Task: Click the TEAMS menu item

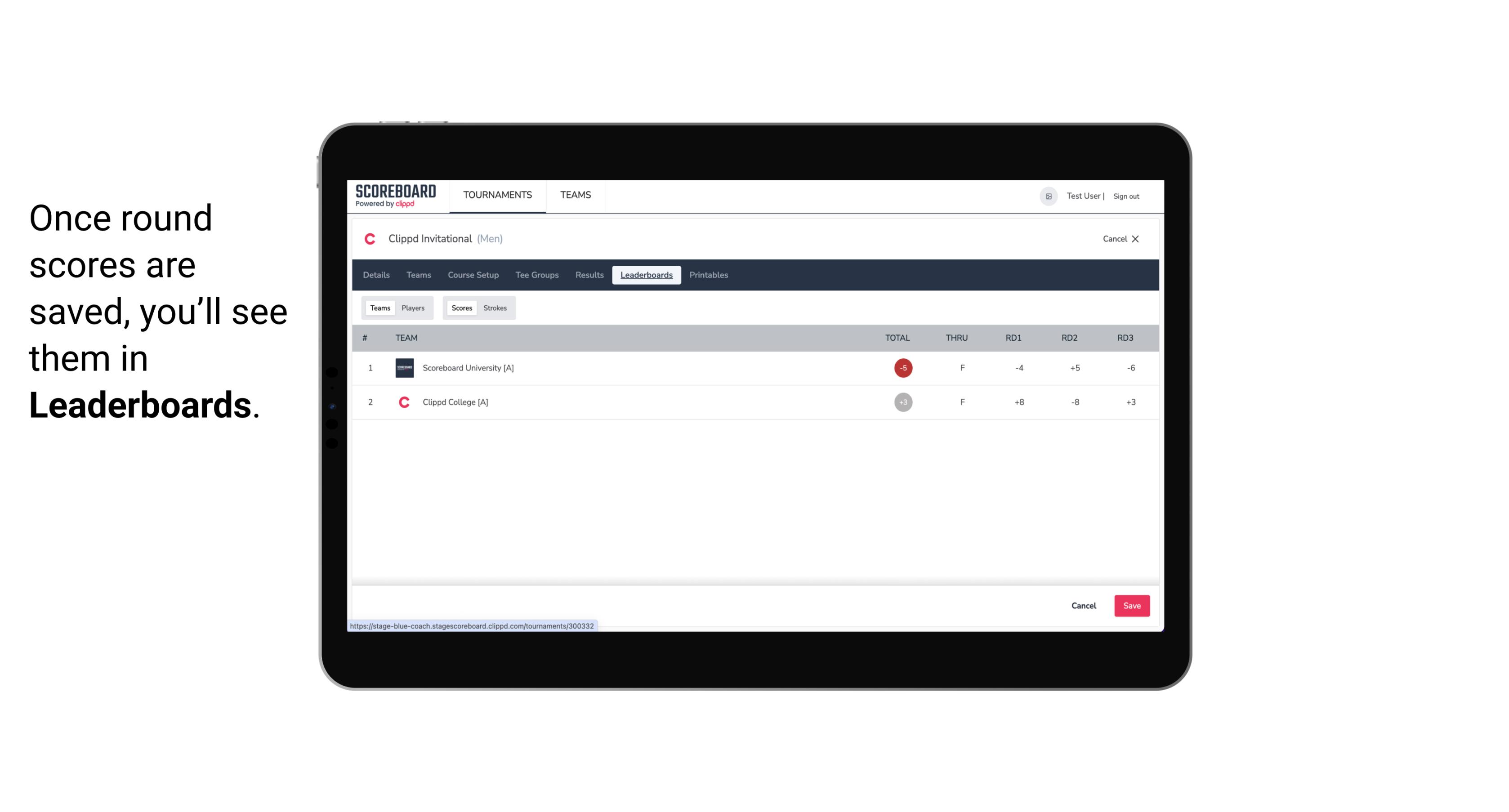Action: [x=576, y=195]
